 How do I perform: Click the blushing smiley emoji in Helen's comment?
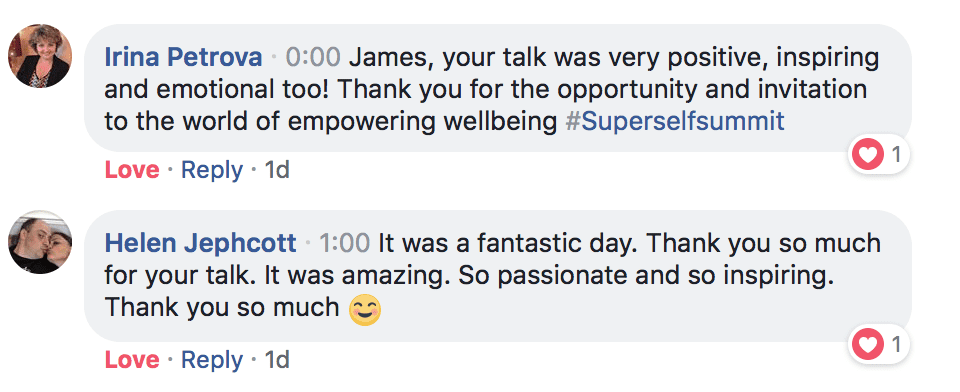click(x=365, y=309)
